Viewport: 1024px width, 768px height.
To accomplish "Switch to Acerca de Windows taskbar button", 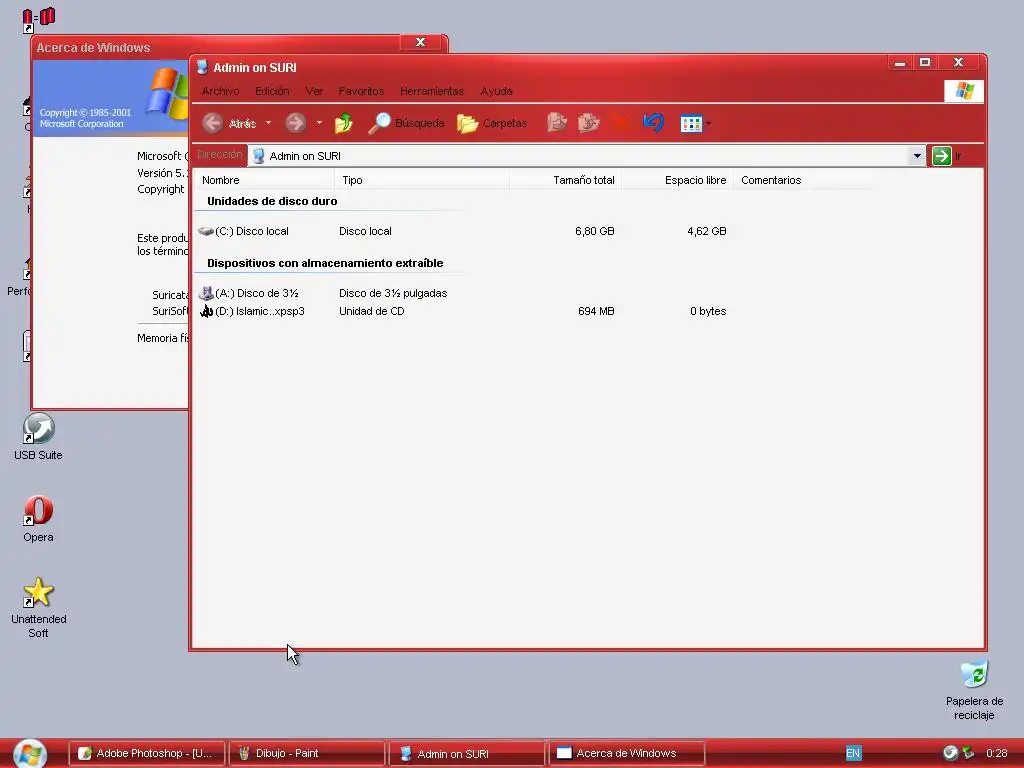I will click(x=627, y=753).
